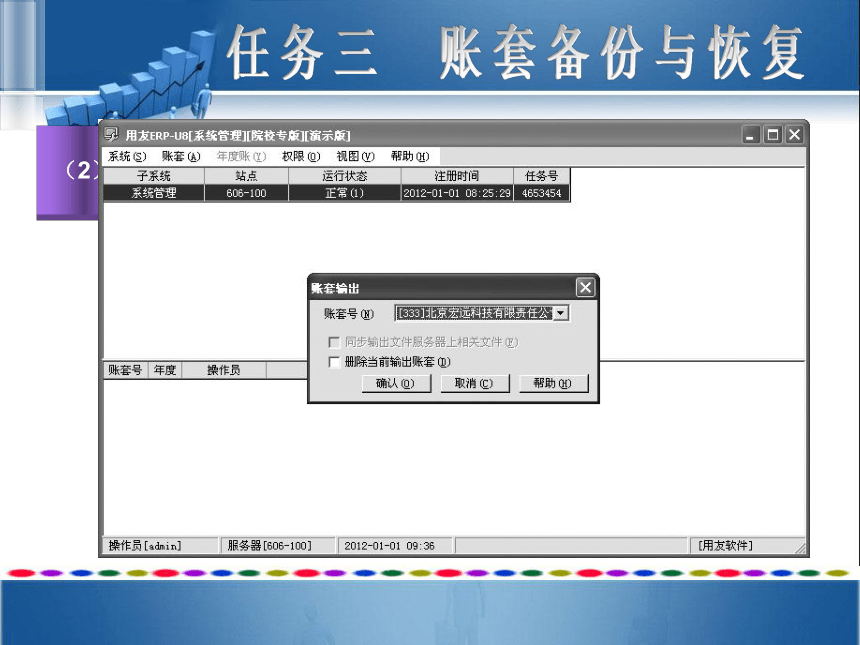The width and height of the screenshot is (860, 645).
Task: Click the window resize grip in status bar
Action: click(x=800, y=547)
